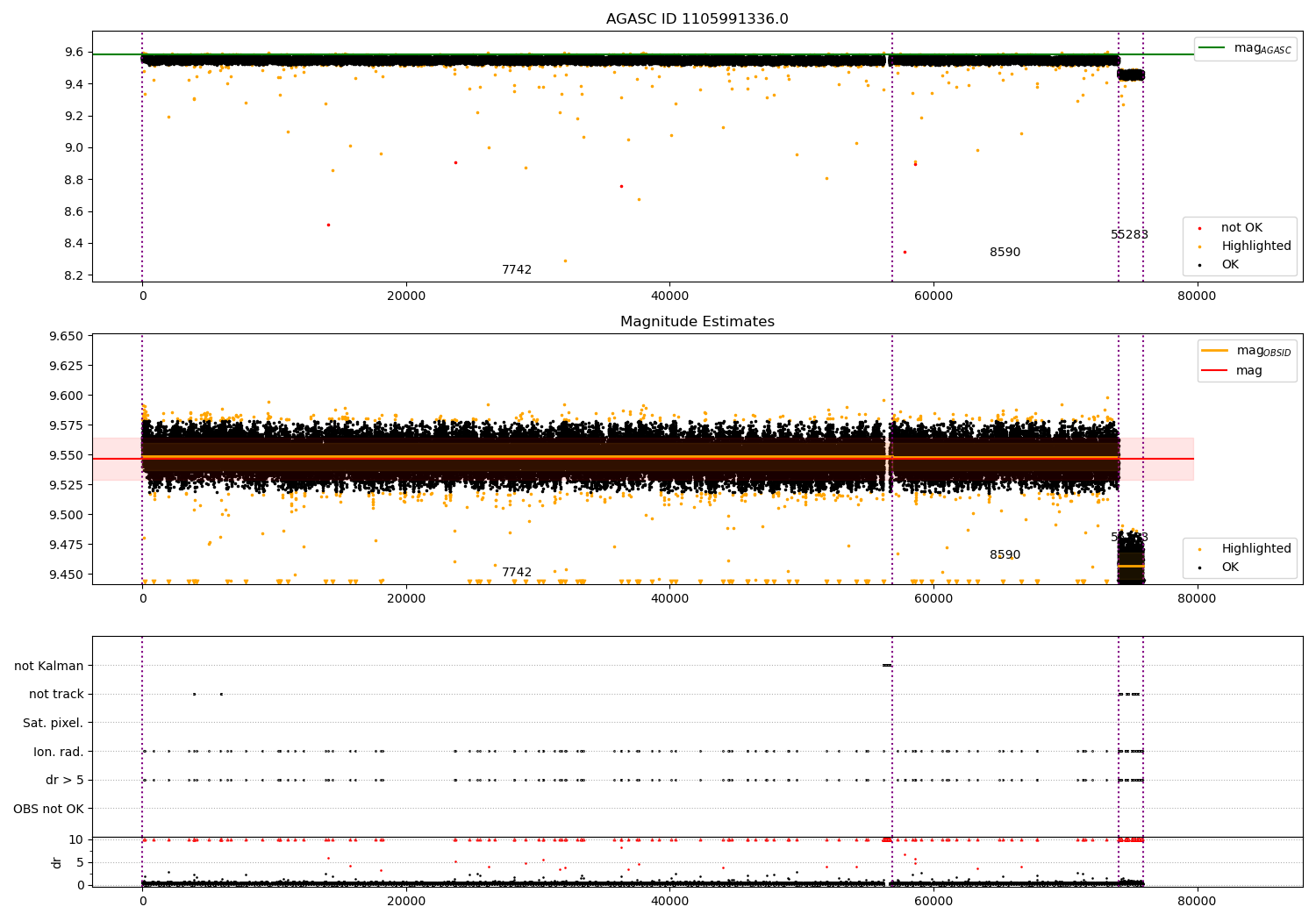
Task: Click the '9.450' y-tick in middle plot
Action: pyautogui.click(x=67, y=575)
